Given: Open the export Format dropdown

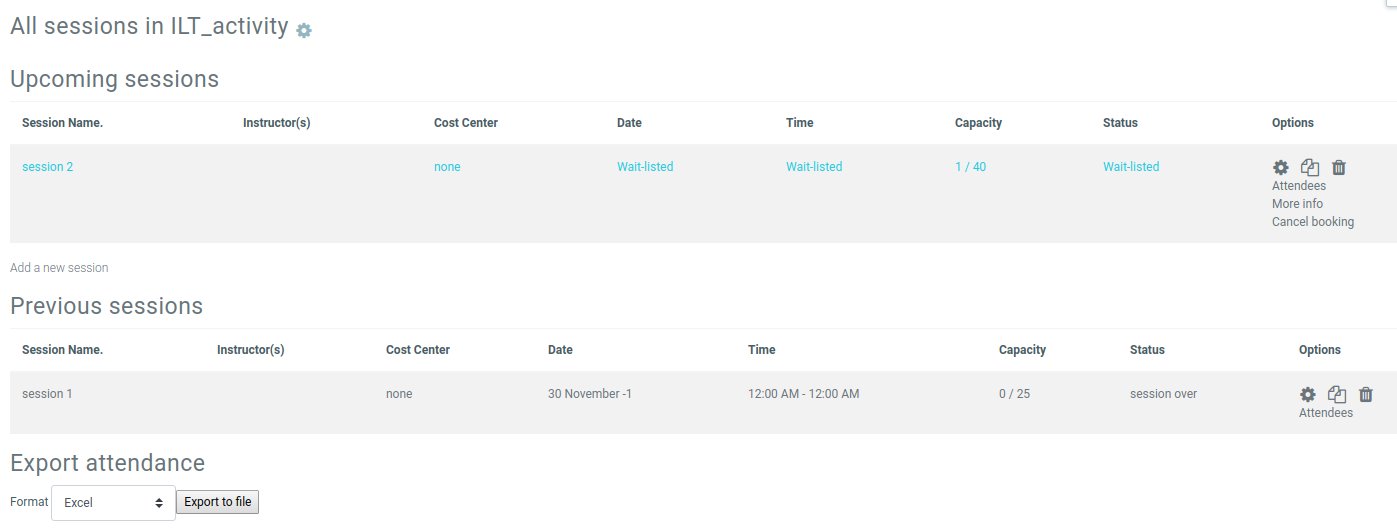Looking at the screenshot, I should [113, 503].
